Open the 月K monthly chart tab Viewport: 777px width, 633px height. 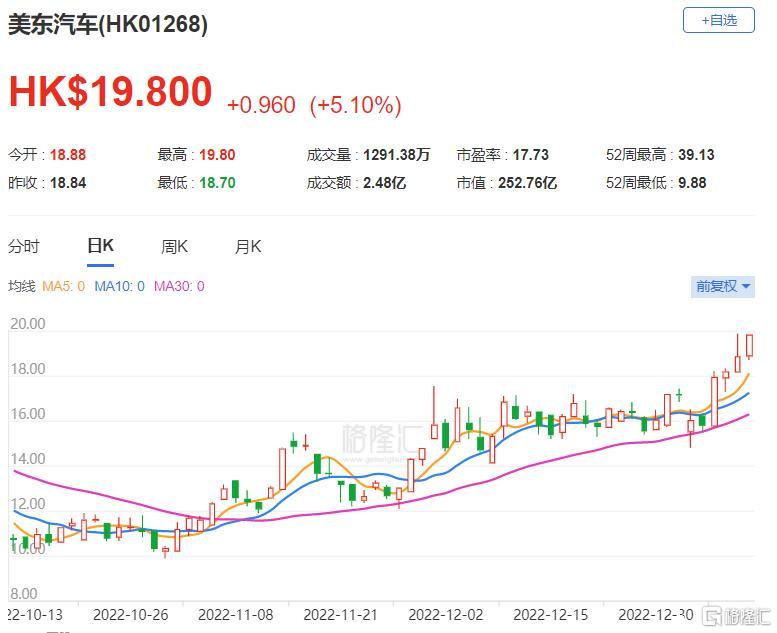coord(248,246)
